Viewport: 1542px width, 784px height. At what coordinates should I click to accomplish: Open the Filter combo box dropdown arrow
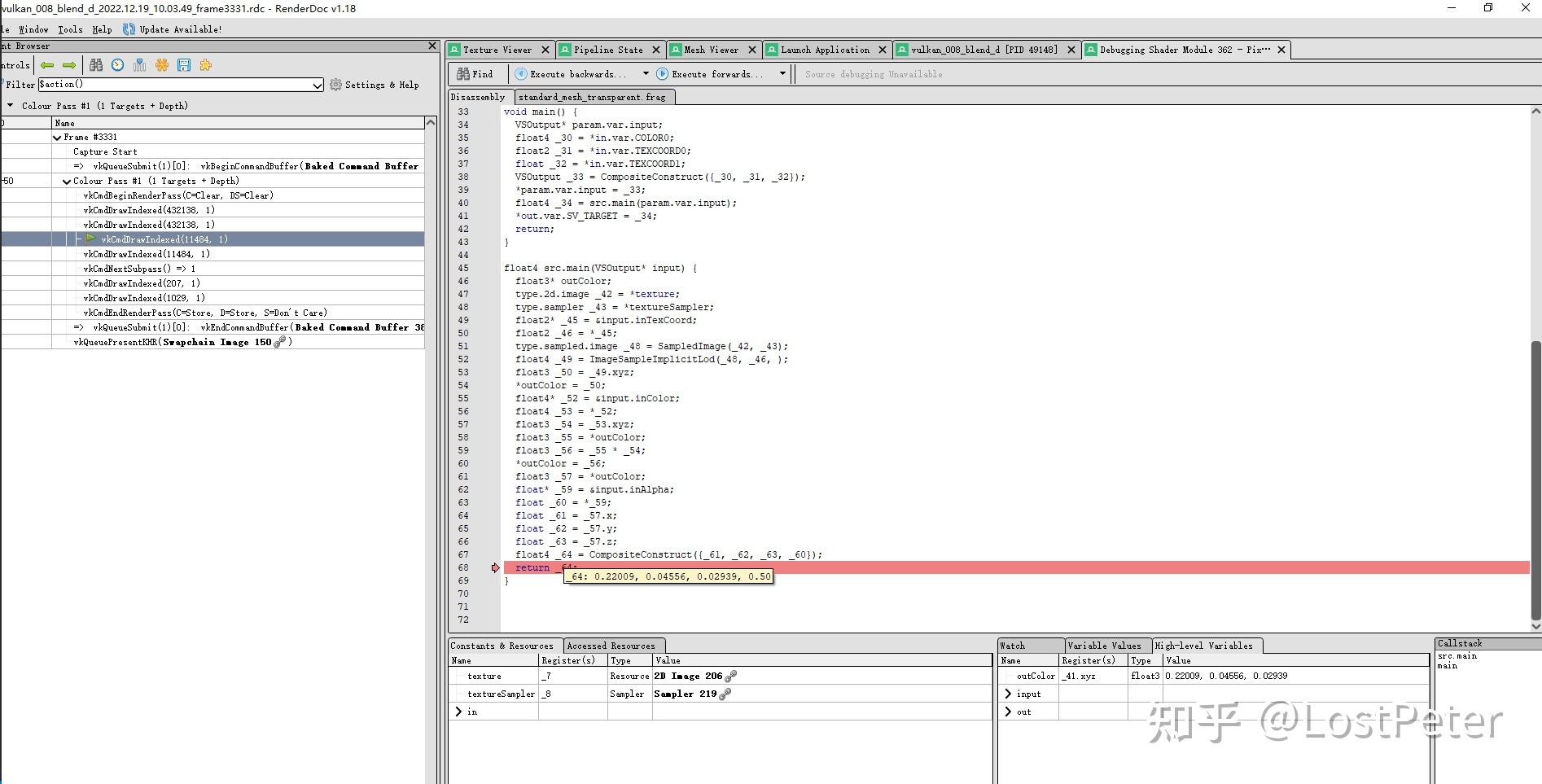point(317,85)
